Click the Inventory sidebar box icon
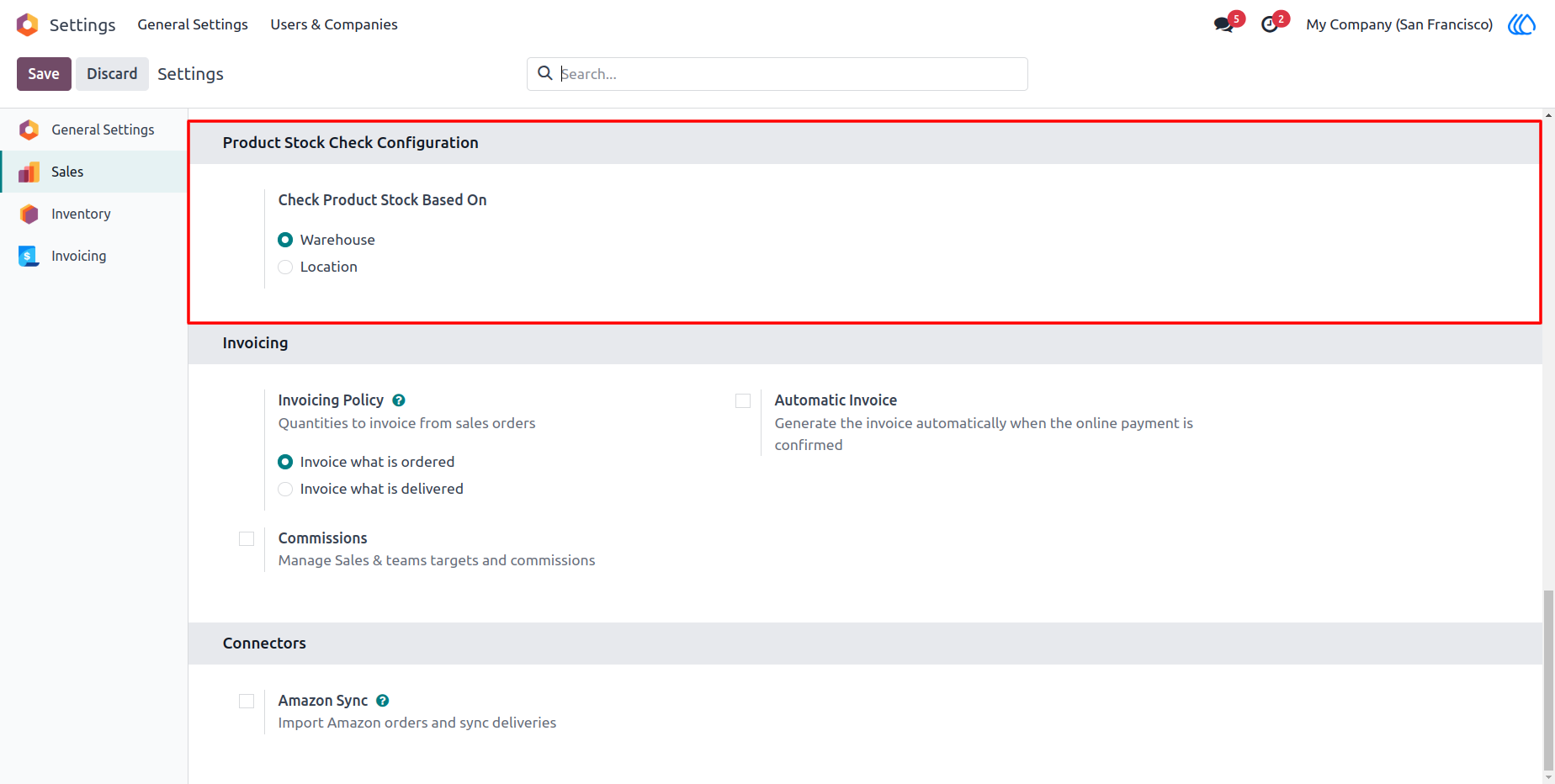The image size is (1555, 784). (x=29, y=214)
